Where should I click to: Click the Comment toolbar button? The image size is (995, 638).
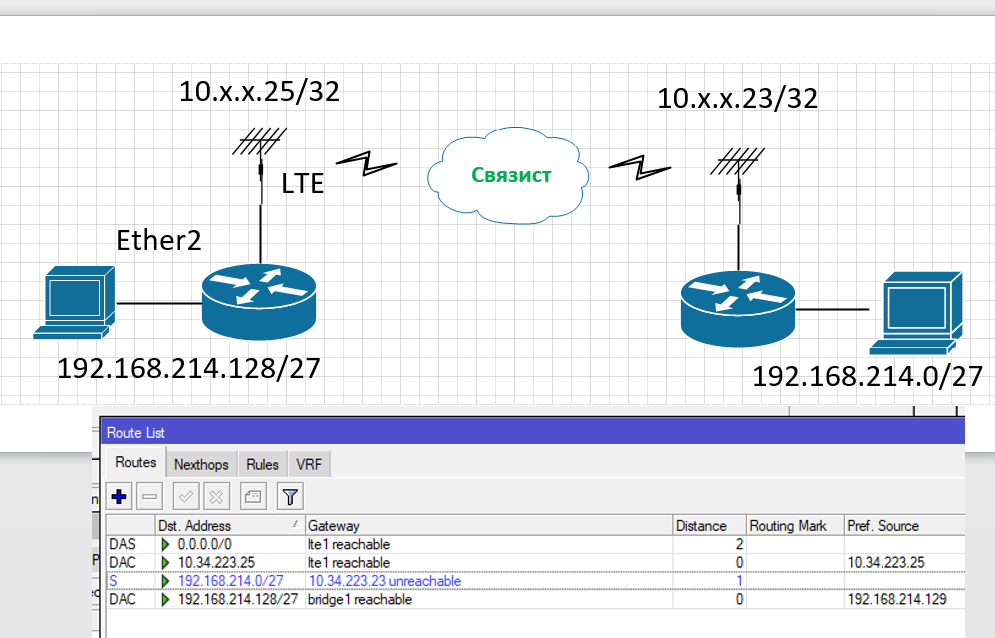[x=253, y=496]
